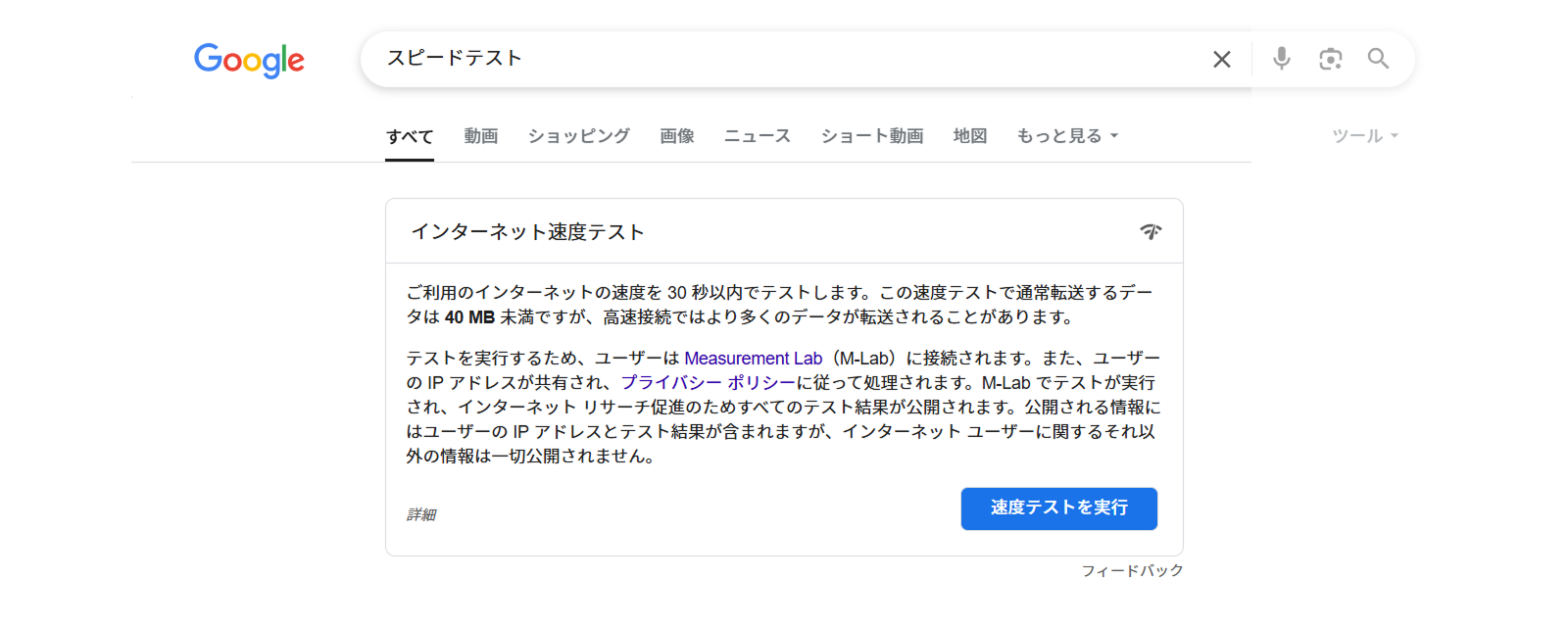
Task: Open the 地図 tab
Action: click(970, 136)
